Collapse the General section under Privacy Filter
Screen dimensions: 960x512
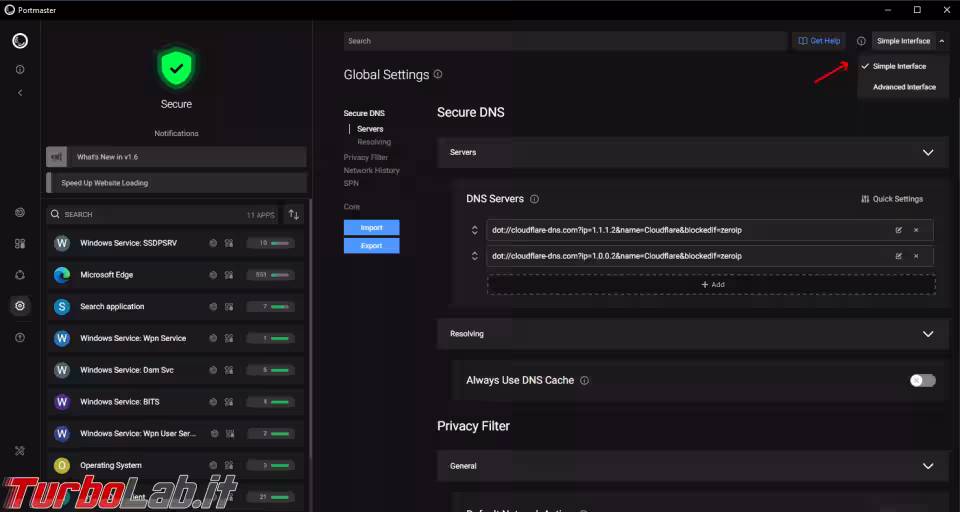pos(928,466)
